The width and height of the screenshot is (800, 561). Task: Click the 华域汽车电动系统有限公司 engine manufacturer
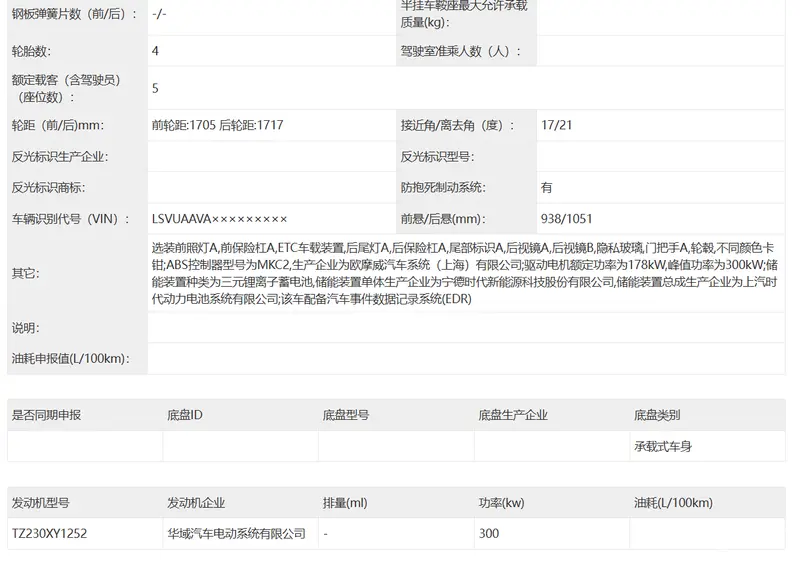click(x=236, y=534)
